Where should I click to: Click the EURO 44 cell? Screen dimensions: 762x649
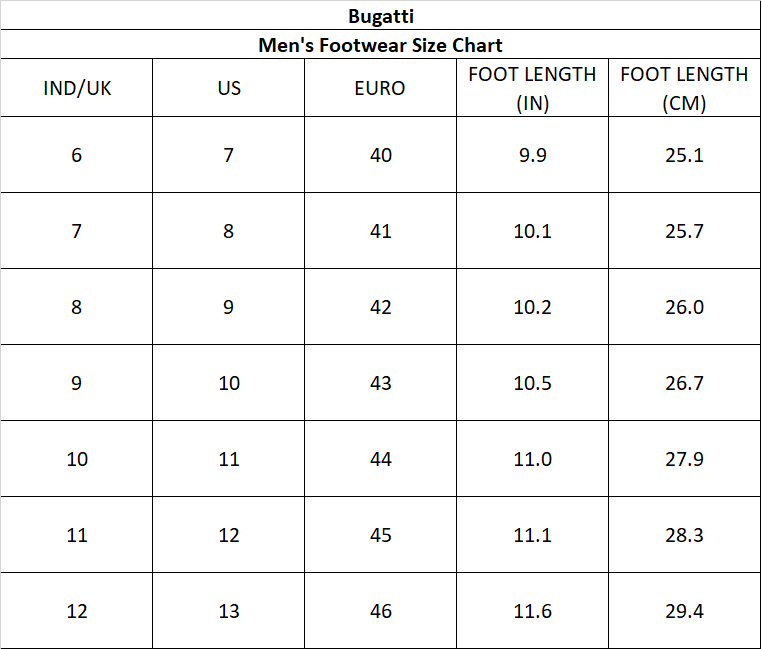coord(380,459)
